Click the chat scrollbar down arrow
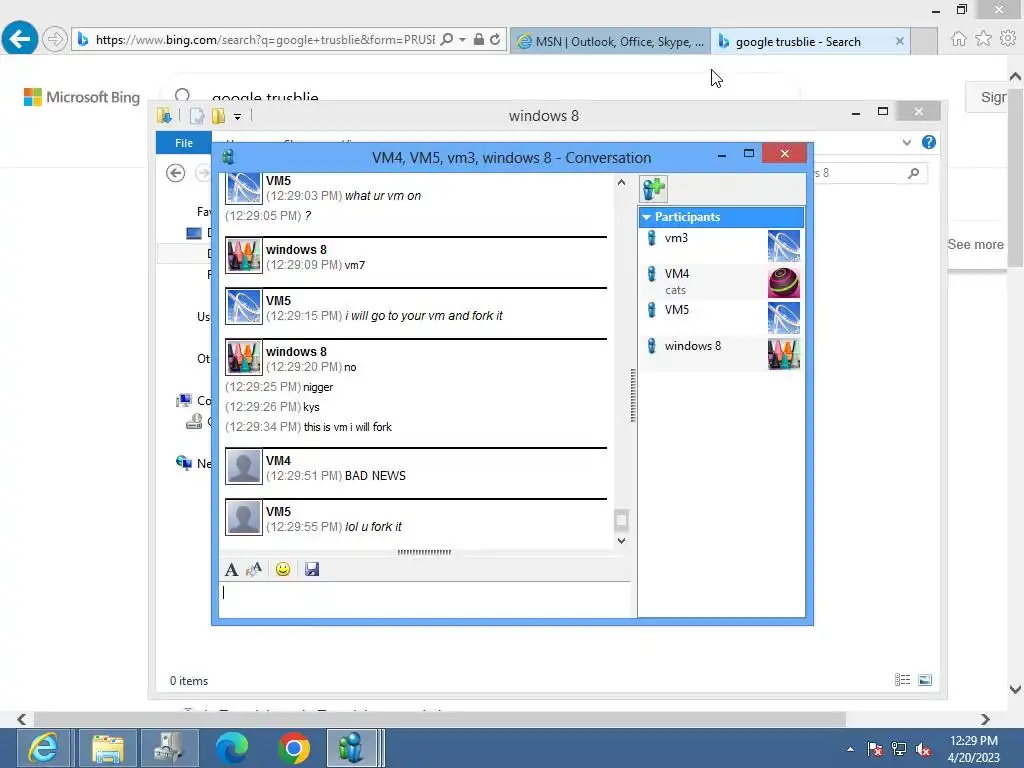Screen dimensions: 1024x768 [x=621, y=541]
